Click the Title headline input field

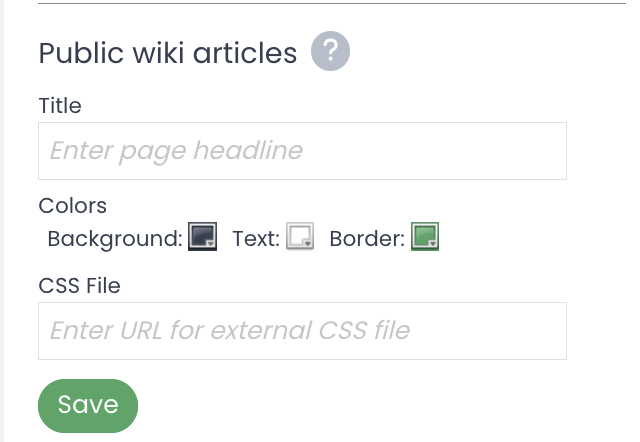[302, 151]
